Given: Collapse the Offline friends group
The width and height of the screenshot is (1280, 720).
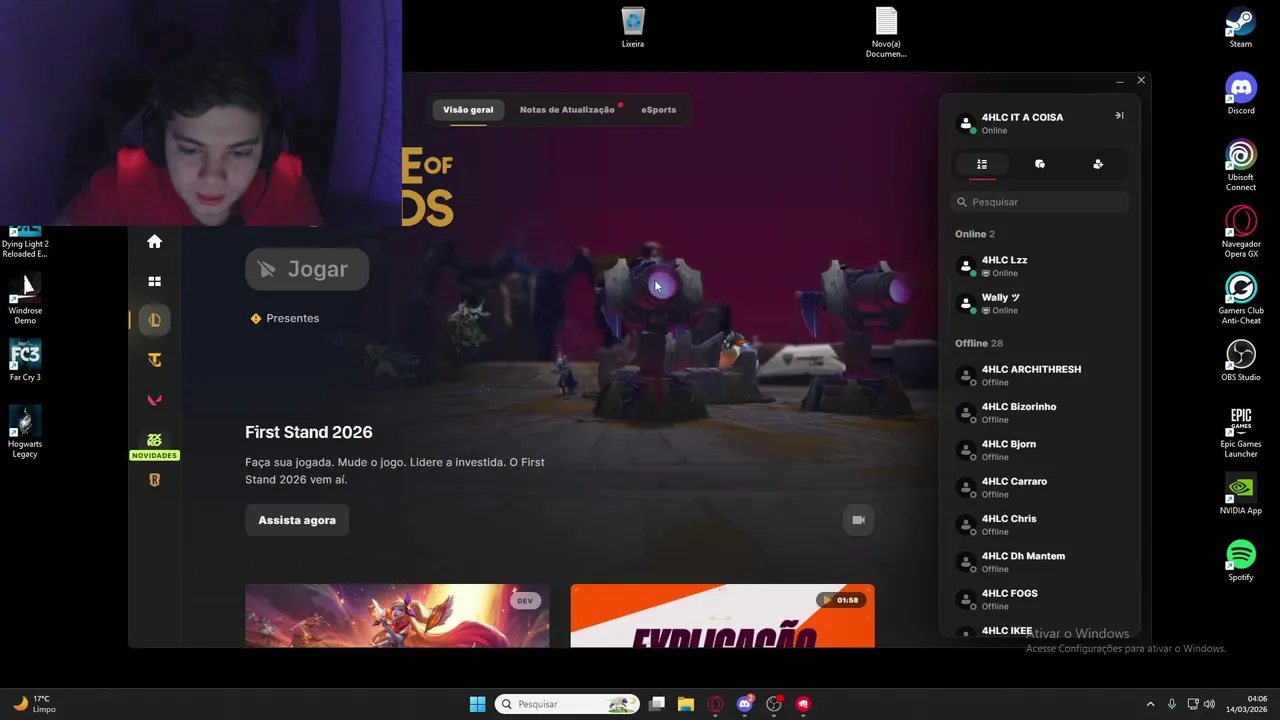Looking at the screenshot, I should [979, 343].
